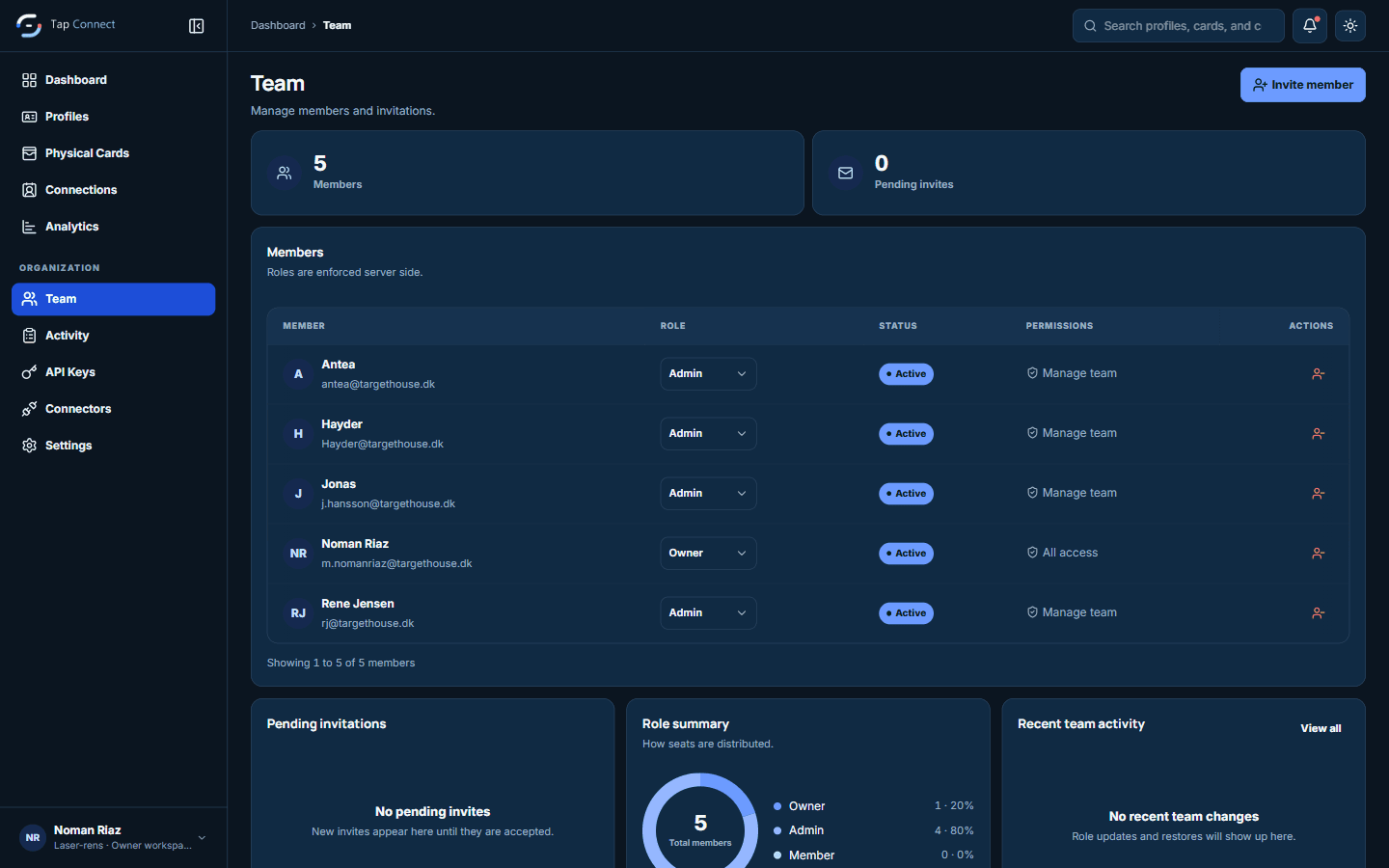Open Rene Jensen's role dropdown
1389x868 pixels.
click(708, 613)
